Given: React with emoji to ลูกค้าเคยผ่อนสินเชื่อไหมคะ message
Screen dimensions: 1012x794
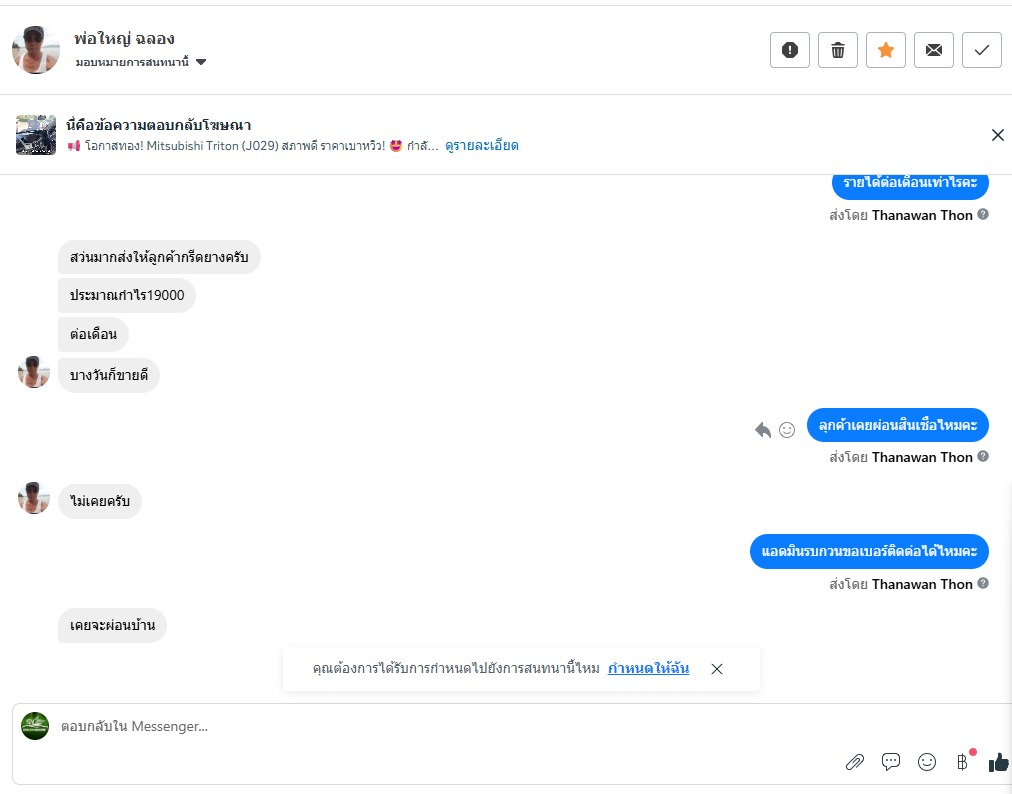Looking at the screenshot, I should point(787,430).
